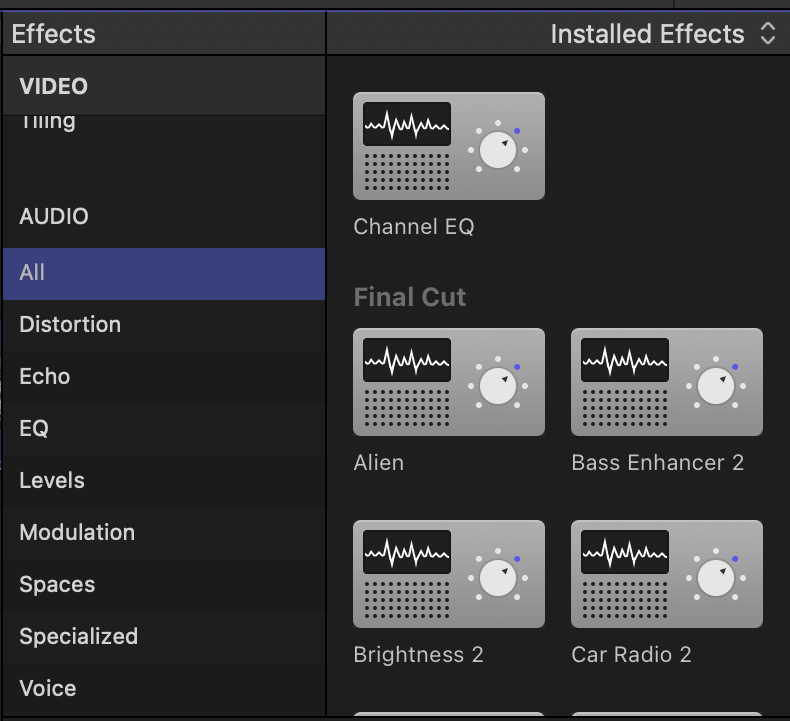Open the Distortion category
790x721 pixels.
pyautogui.click(x=164, y=325)
